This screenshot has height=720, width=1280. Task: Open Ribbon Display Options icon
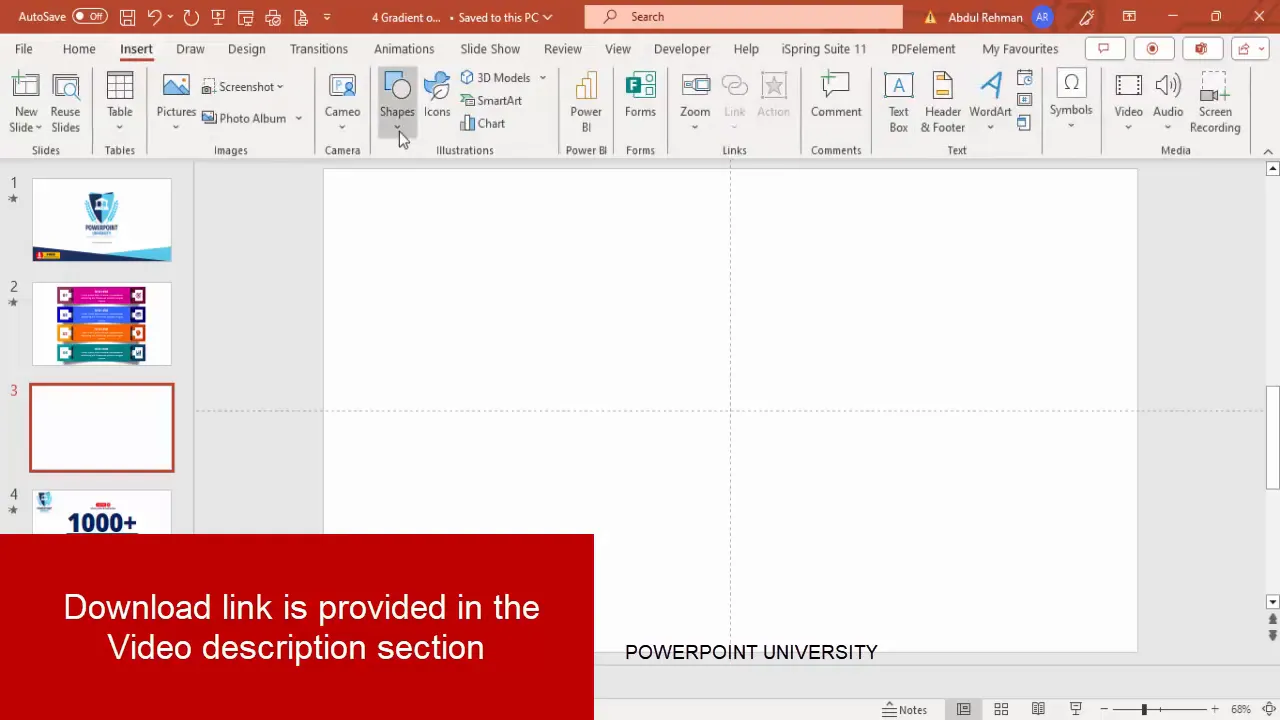1129,17
